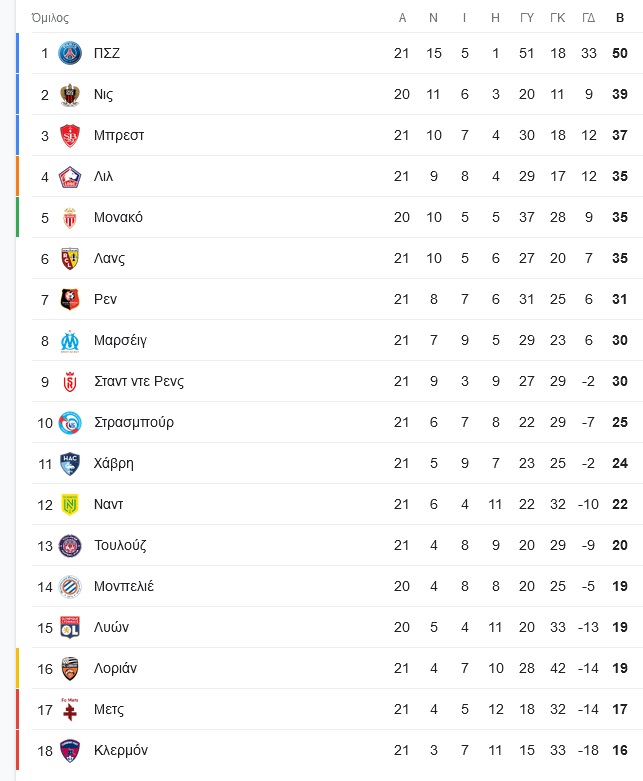The height and width of the screenshot is (781, 643).
Task: Select the Τουλούζ team name
Action: click(x=120, y=545)
